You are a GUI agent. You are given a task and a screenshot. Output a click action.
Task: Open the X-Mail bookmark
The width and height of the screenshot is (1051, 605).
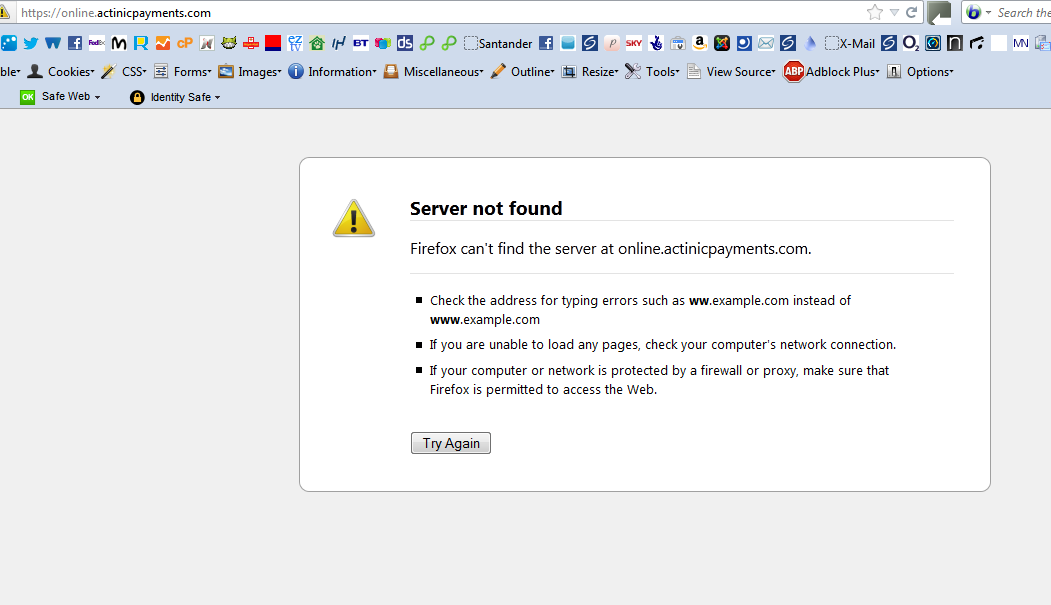point(849,43)
